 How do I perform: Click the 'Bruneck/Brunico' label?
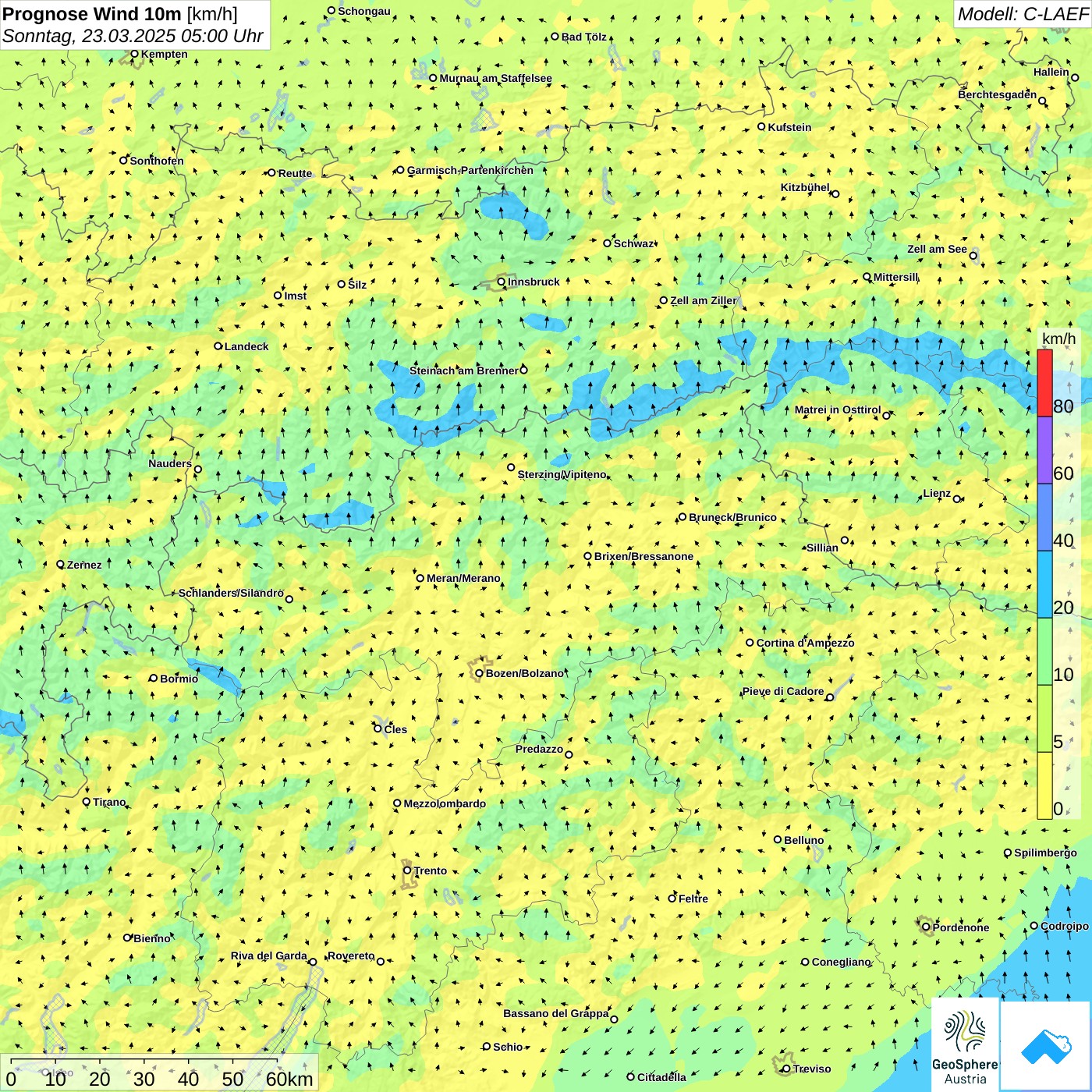pyautogui.click(x=732, y=517)
